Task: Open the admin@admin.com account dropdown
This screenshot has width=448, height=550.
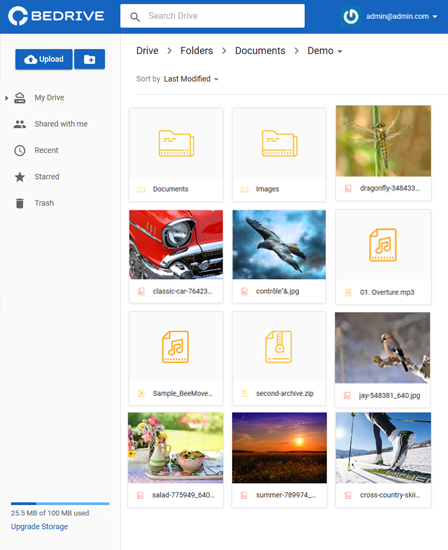Action: [x=402, y=16]
